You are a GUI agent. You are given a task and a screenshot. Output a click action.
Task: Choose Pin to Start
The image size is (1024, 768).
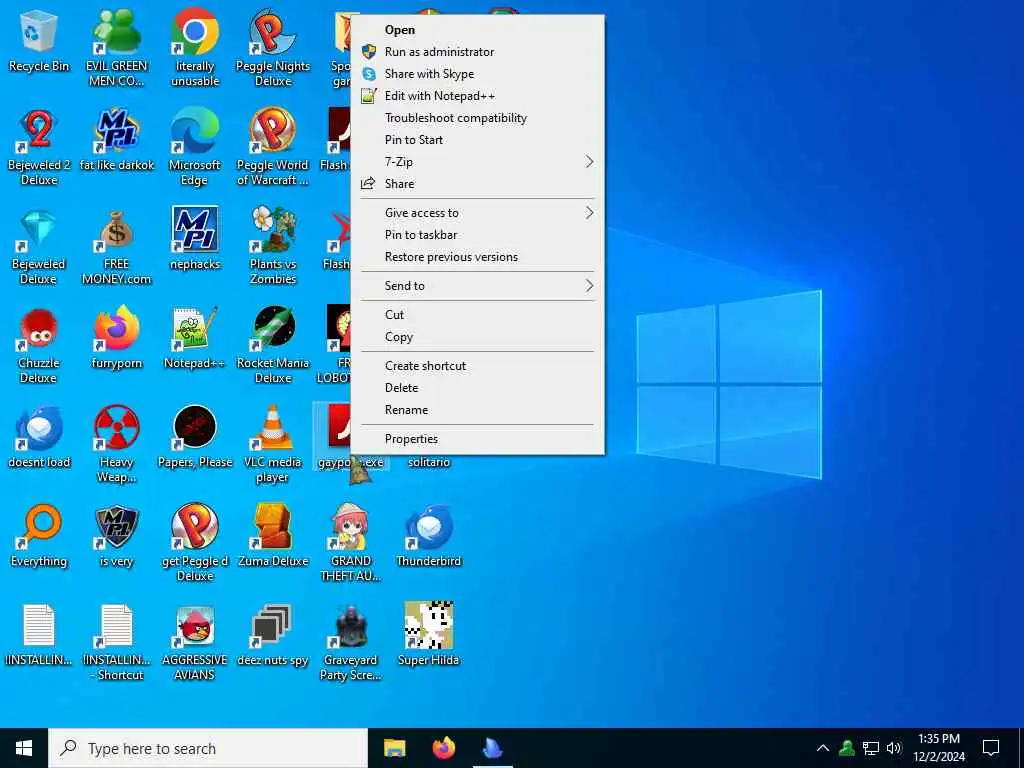pos(477,140)
